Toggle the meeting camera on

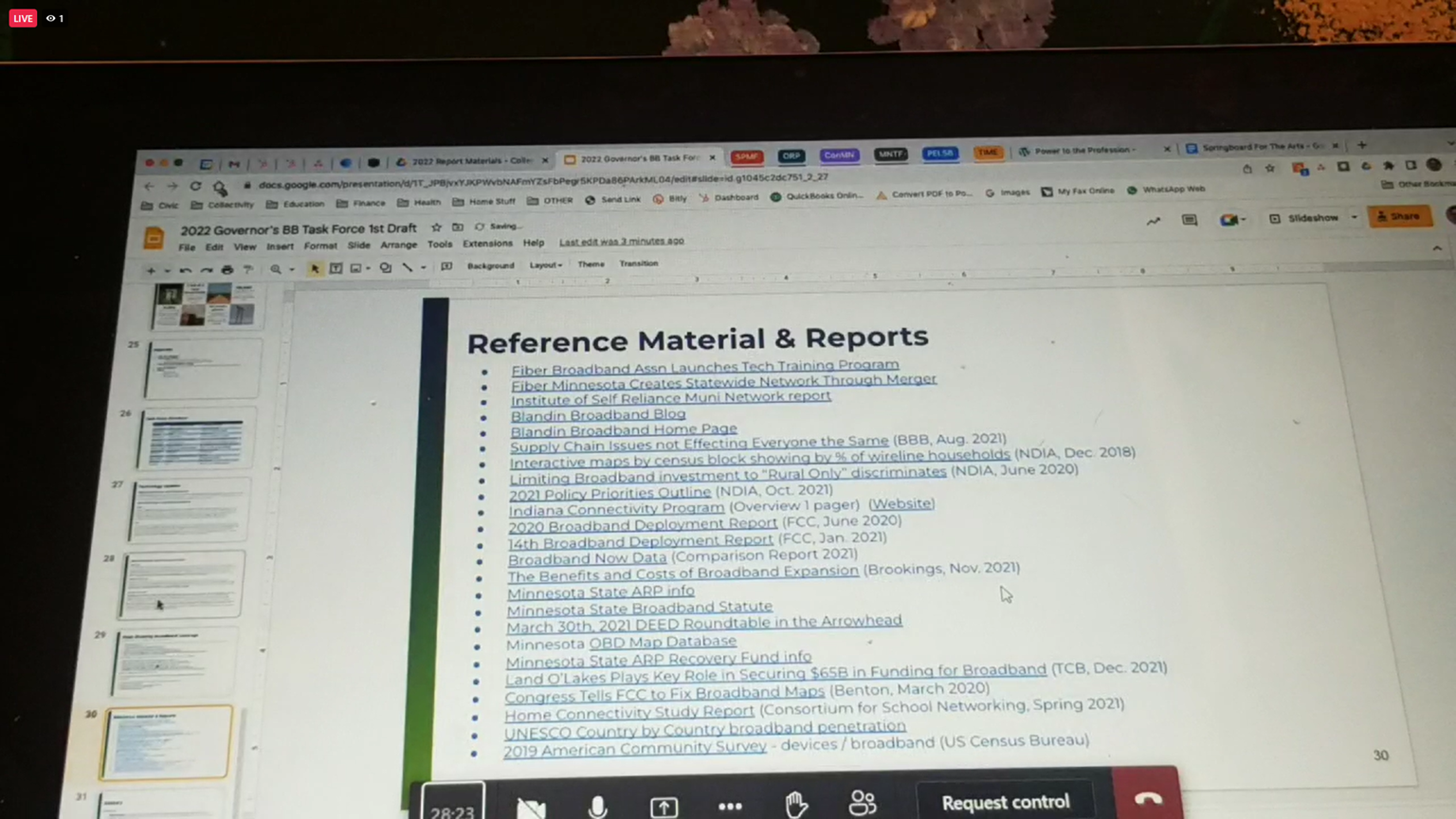coord(531,806)
